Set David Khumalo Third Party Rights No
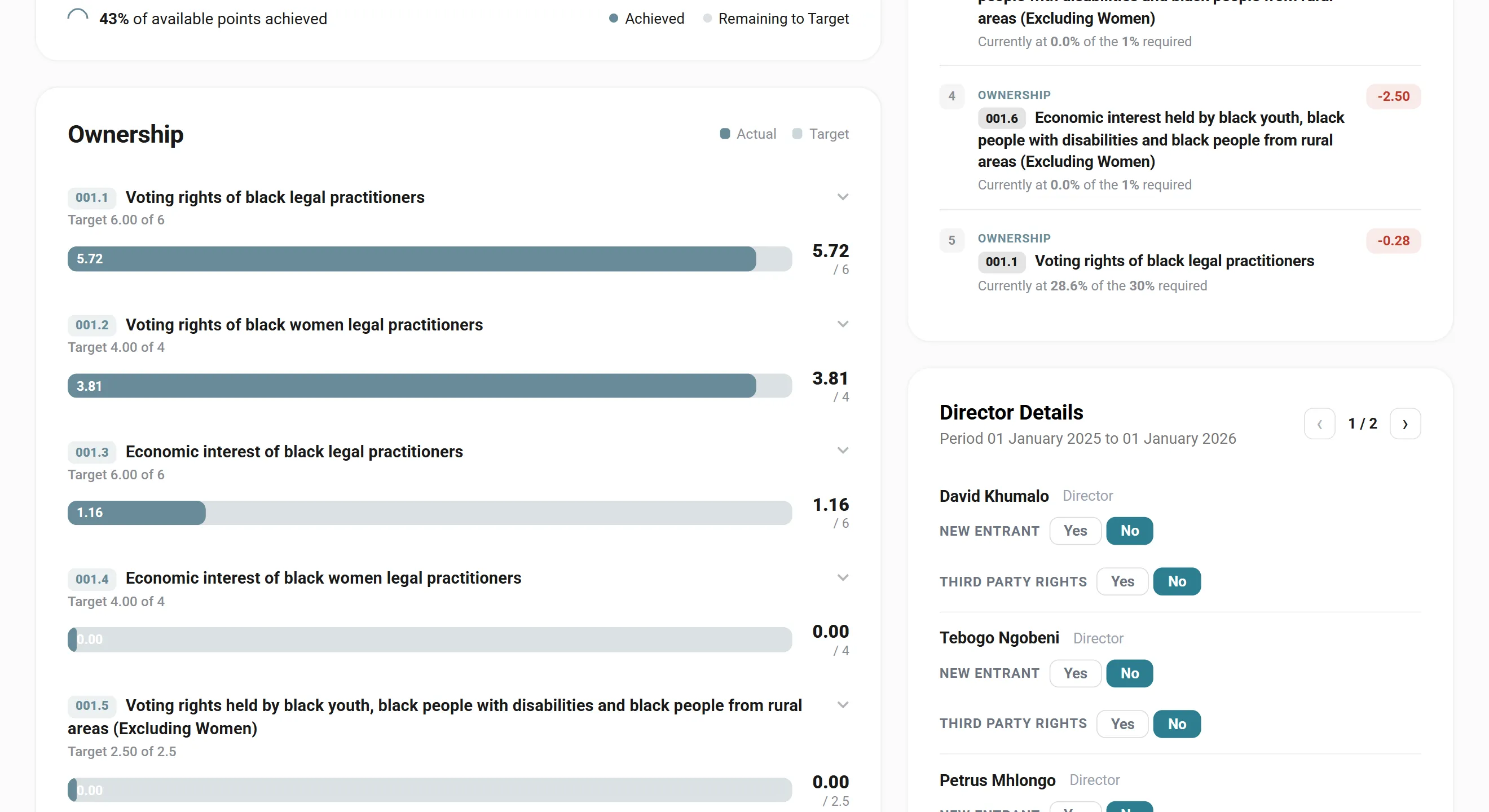Viewport: 1489px width, 812px height. click(1177, 581)
